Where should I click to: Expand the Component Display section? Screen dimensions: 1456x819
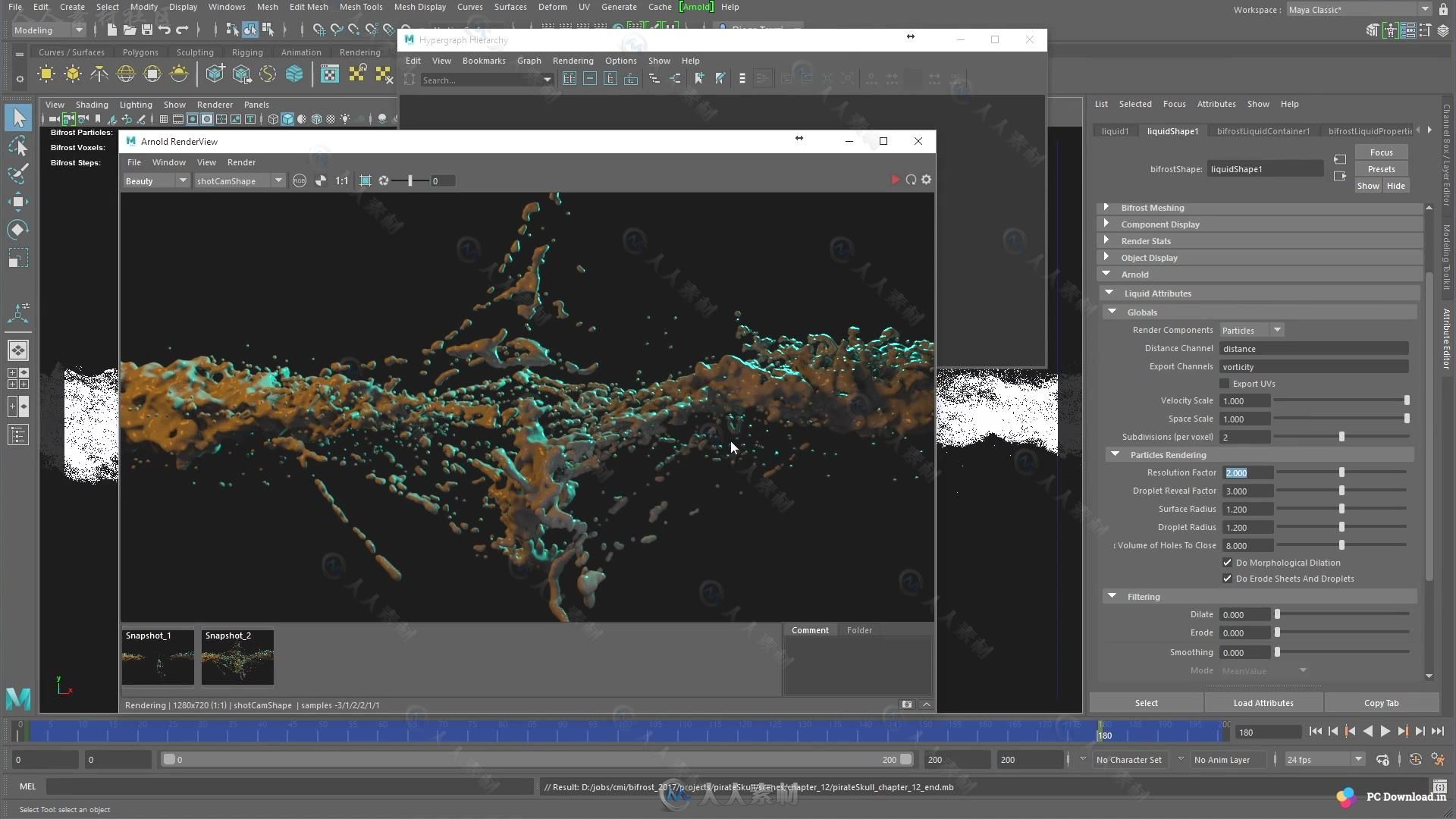1260,224
